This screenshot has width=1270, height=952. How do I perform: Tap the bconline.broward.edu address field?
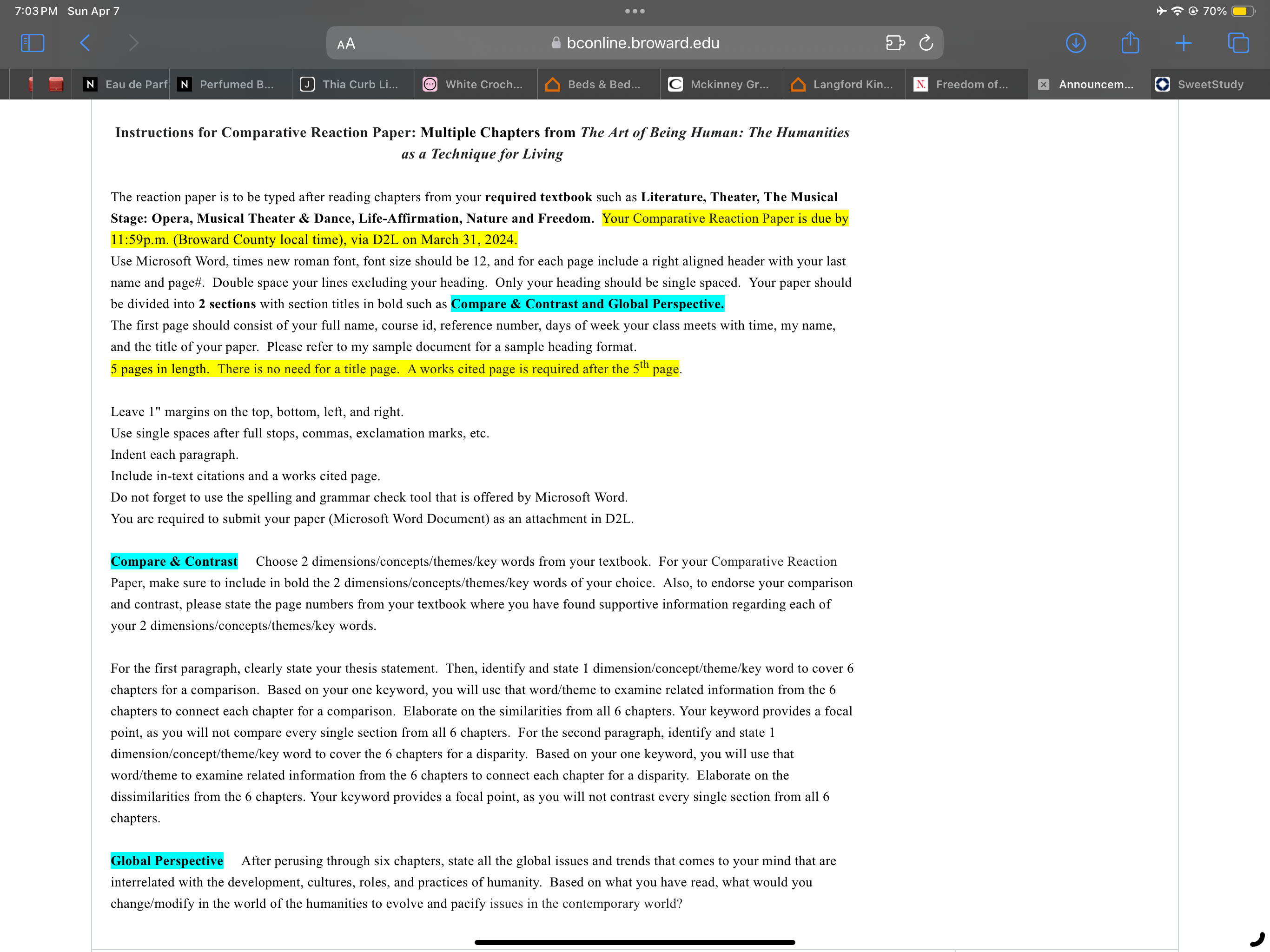pos(635,43)
